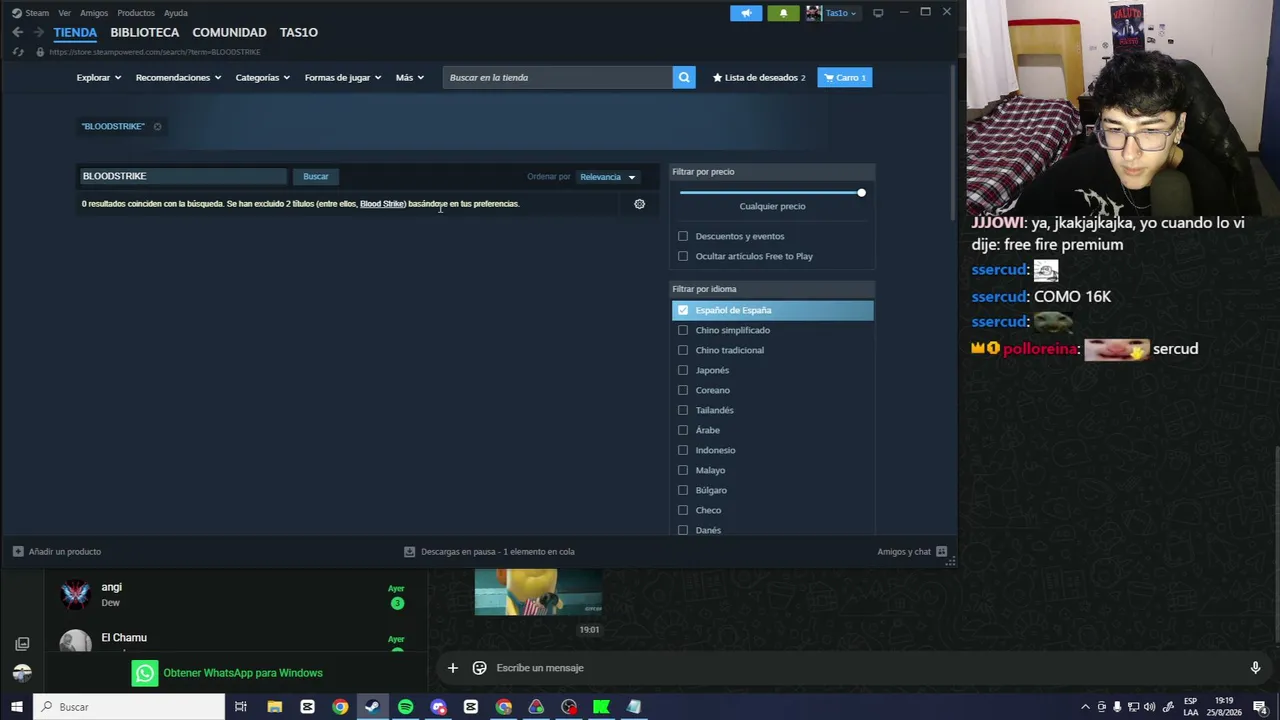Open the emoji picker in WhatsApp

tap(480, 668)
